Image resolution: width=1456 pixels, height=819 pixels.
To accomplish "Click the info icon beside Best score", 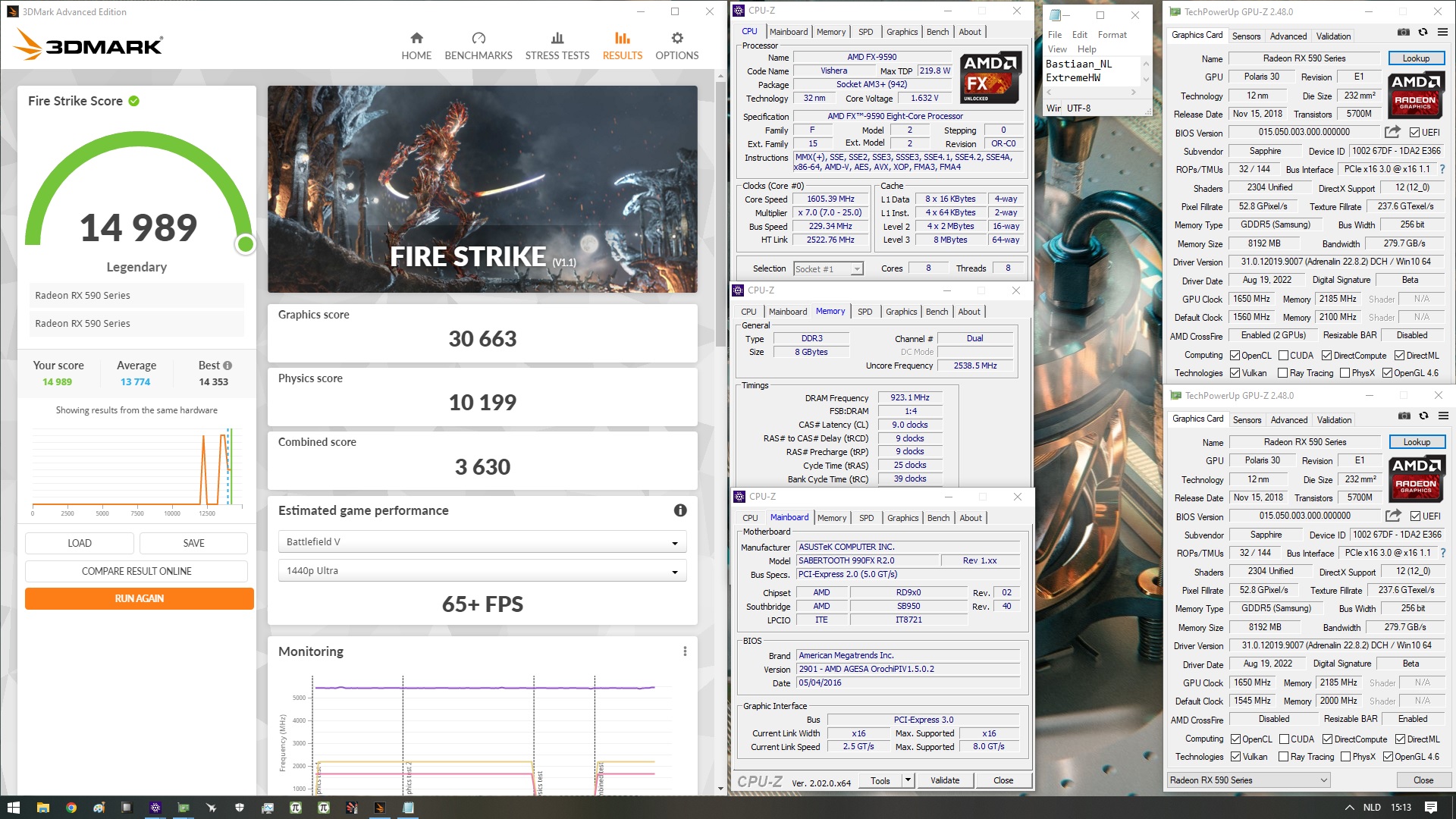I will [x=227, y=366].
